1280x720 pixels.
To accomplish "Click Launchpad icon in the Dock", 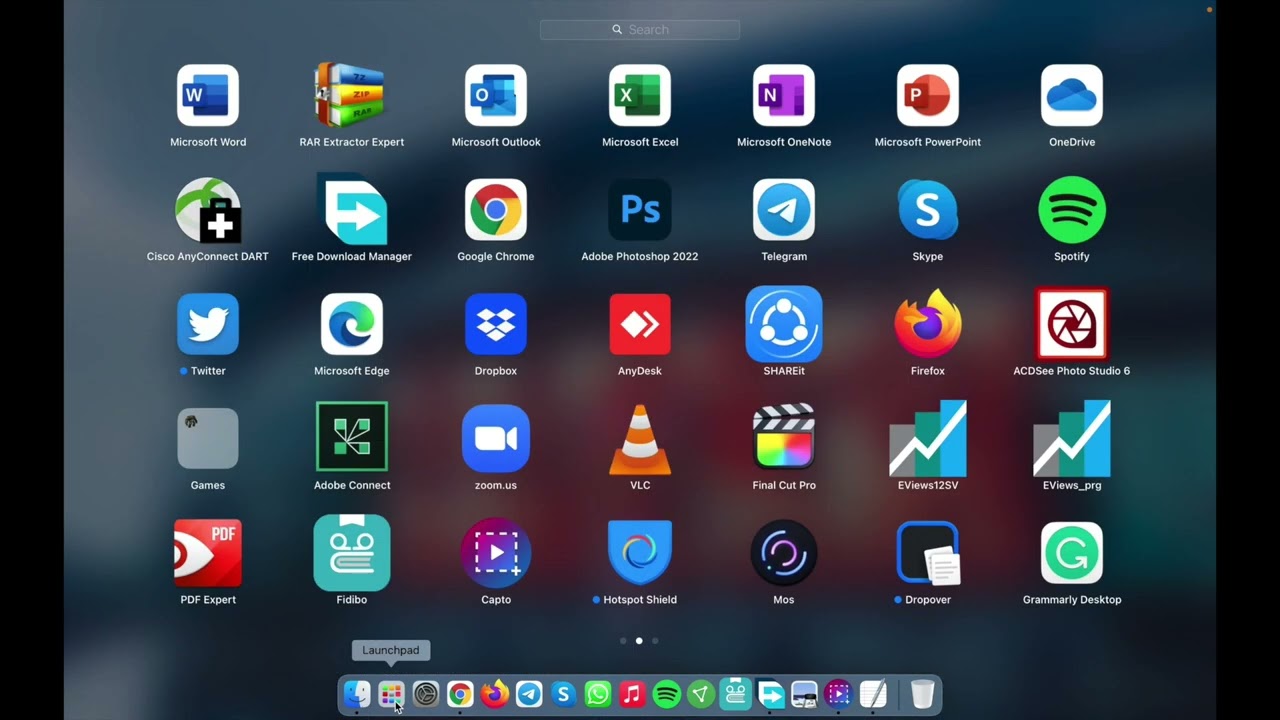I will [x=391, y=694].
